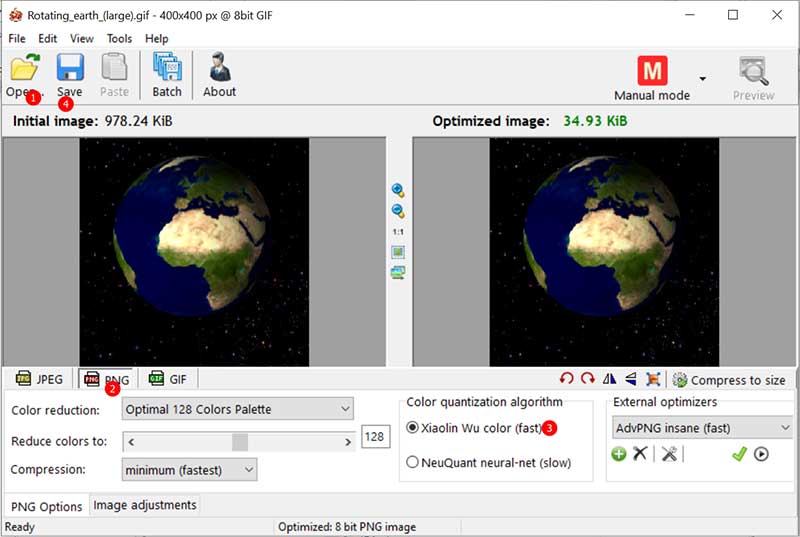This screenshot has height=537, width=800.
Task: Expand the Color reduction dropdown
Action: pos(238,409)
